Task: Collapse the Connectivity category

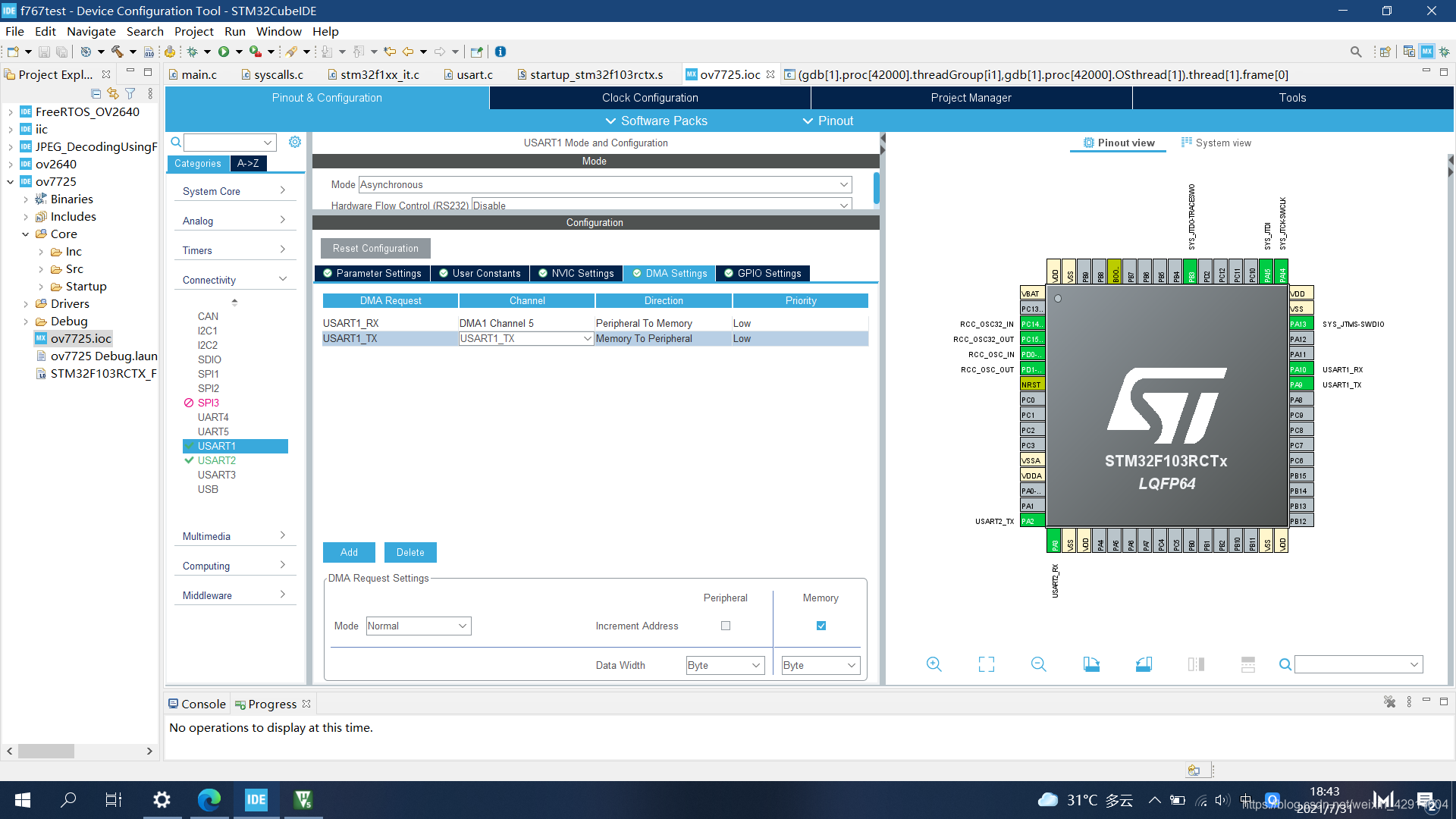Action: [x=234, y=280]
